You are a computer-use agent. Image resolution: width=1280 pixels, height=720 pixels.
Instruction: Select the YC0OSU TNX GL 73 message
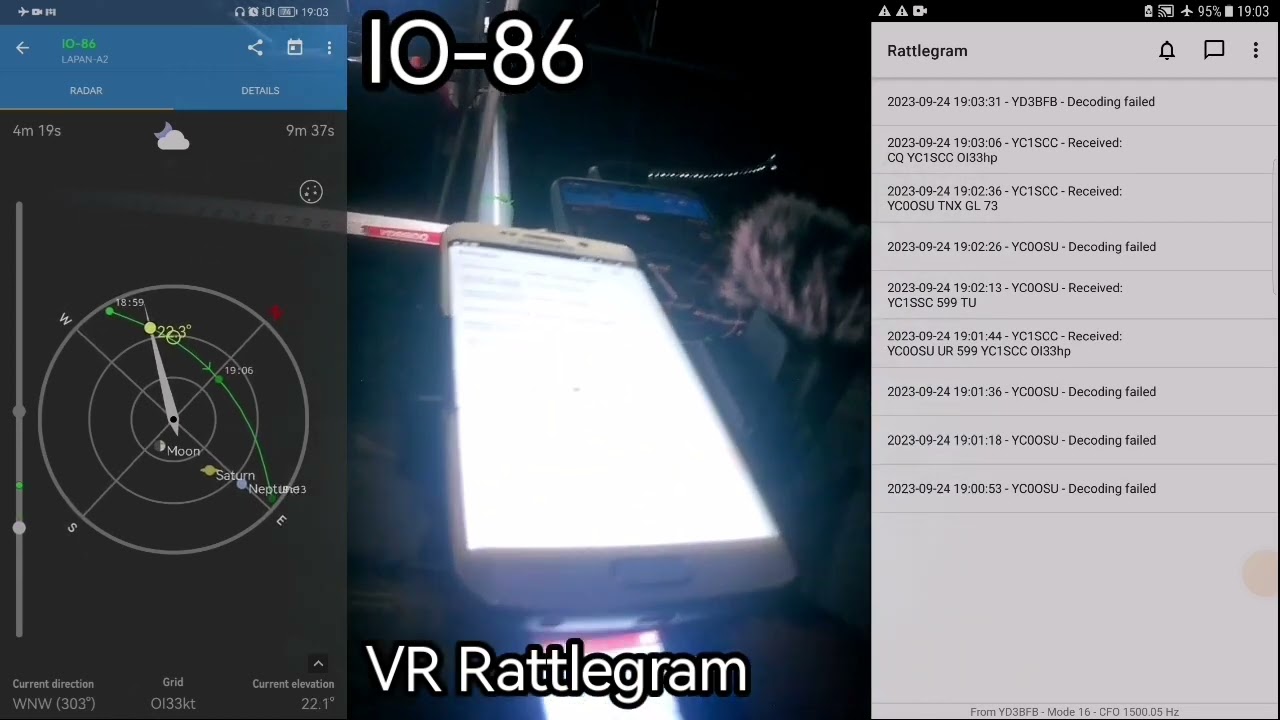click(1075, 198)
